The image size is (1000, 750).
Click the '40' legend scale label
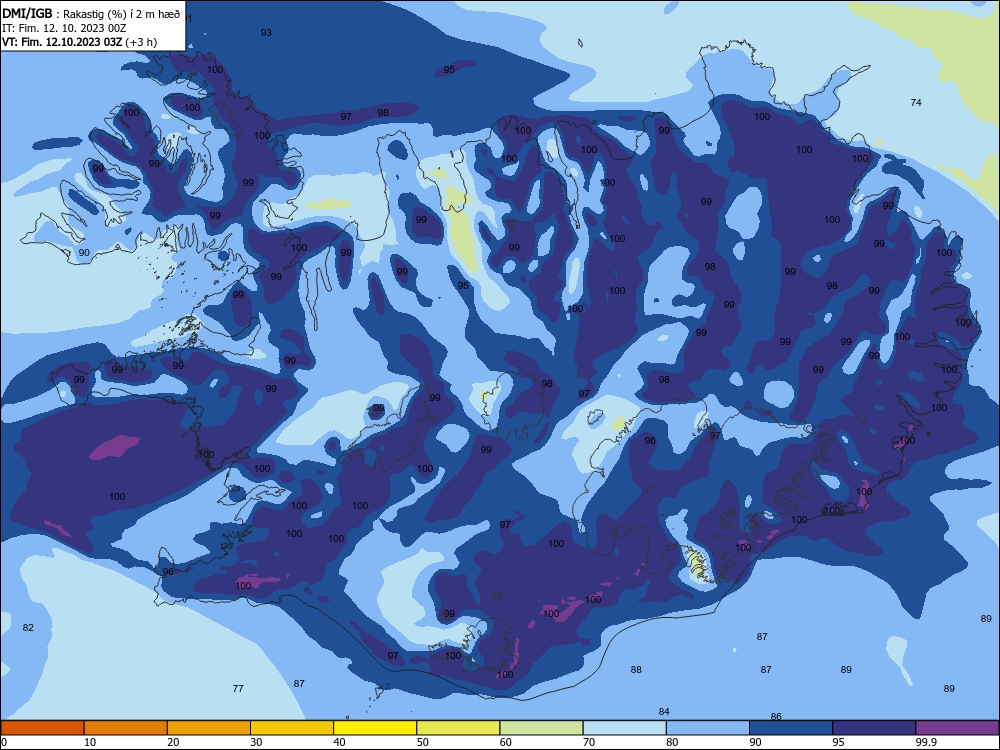pyautogui.click(x=339, y=742)
